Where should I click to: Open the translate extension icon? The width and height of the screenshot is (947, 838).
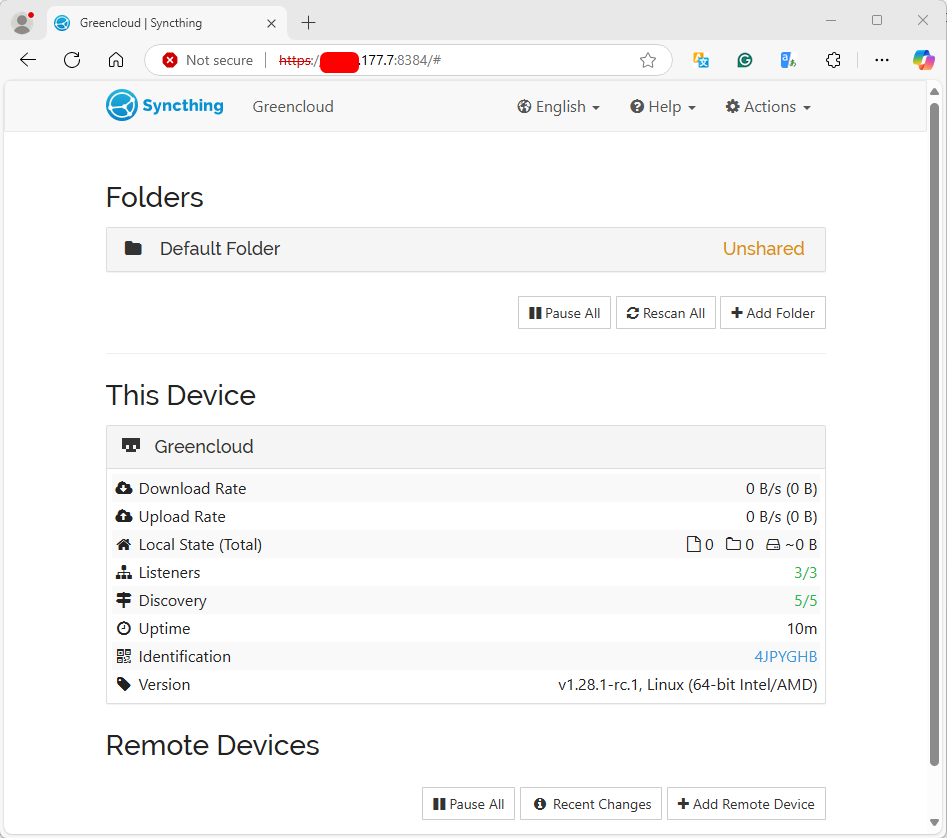(701, 60)
